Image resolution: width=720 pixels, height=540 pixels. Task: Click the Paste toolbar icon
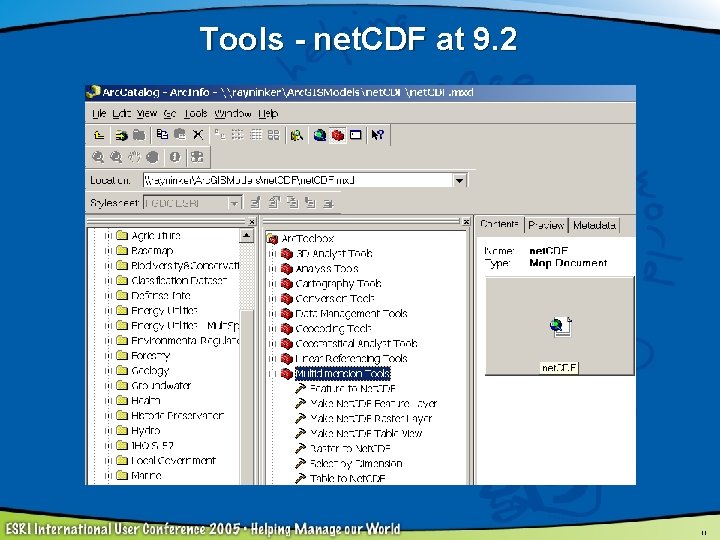point(180,135)
